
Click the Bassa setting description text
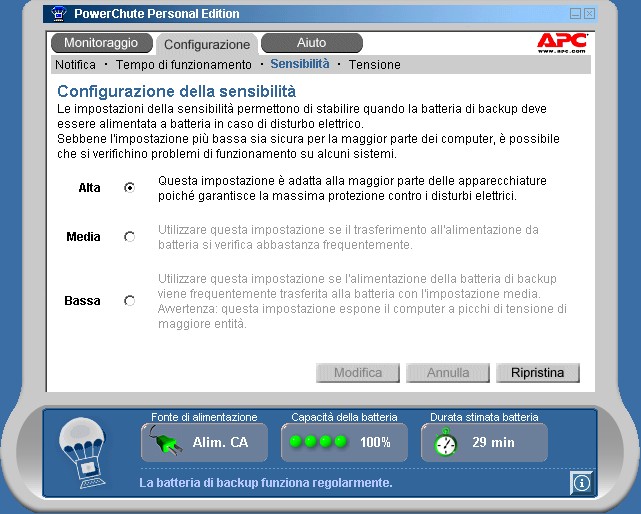362,301
